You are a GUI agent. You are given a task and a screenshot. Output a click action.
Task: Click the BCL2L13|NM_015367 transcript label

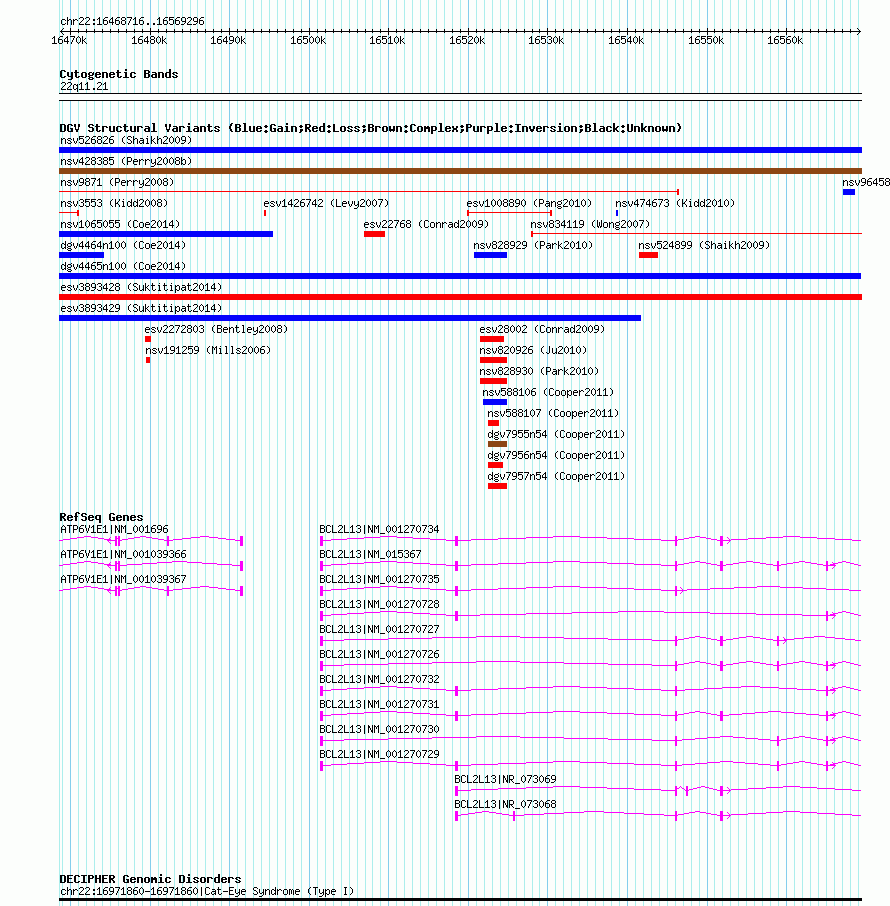(x=370, y=554)
